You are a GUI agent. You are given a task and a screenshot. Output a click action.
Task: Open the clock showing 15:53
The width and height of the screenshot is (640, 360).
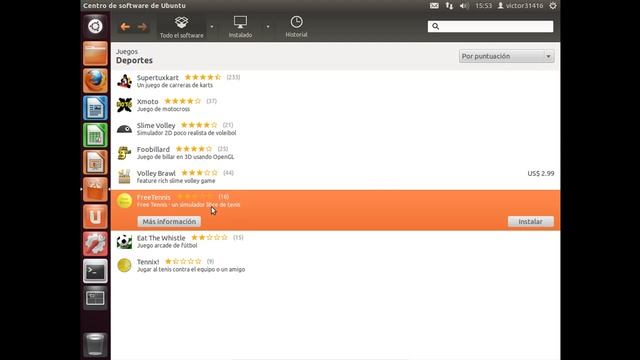coord(483,6)
